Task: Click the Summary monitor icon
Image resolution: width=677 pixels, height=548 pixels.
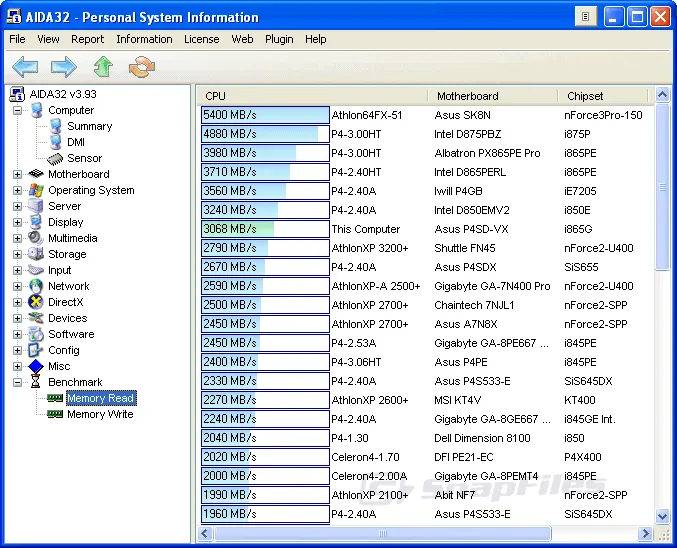Action: click(55, 126)
